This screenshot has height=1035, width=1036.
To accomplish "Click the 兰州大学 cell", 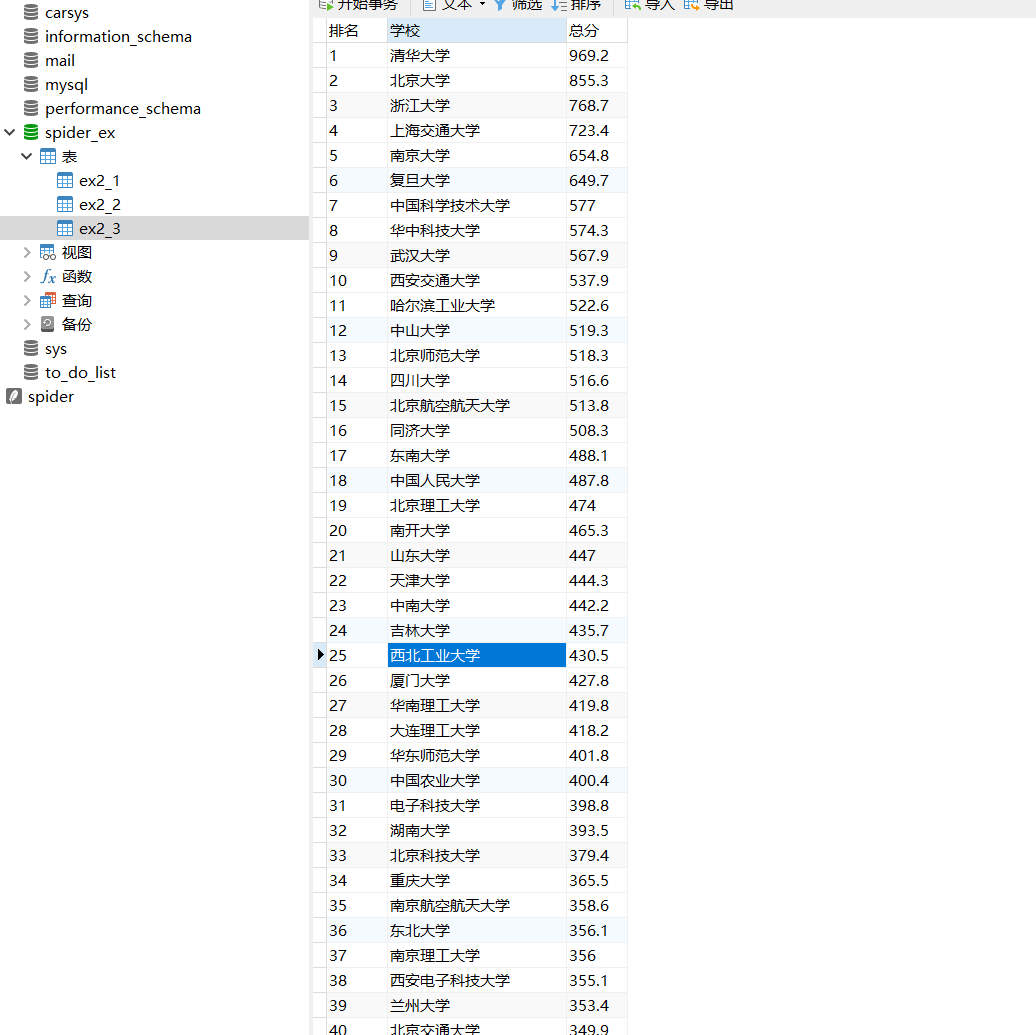I will tap(476, 1005).
